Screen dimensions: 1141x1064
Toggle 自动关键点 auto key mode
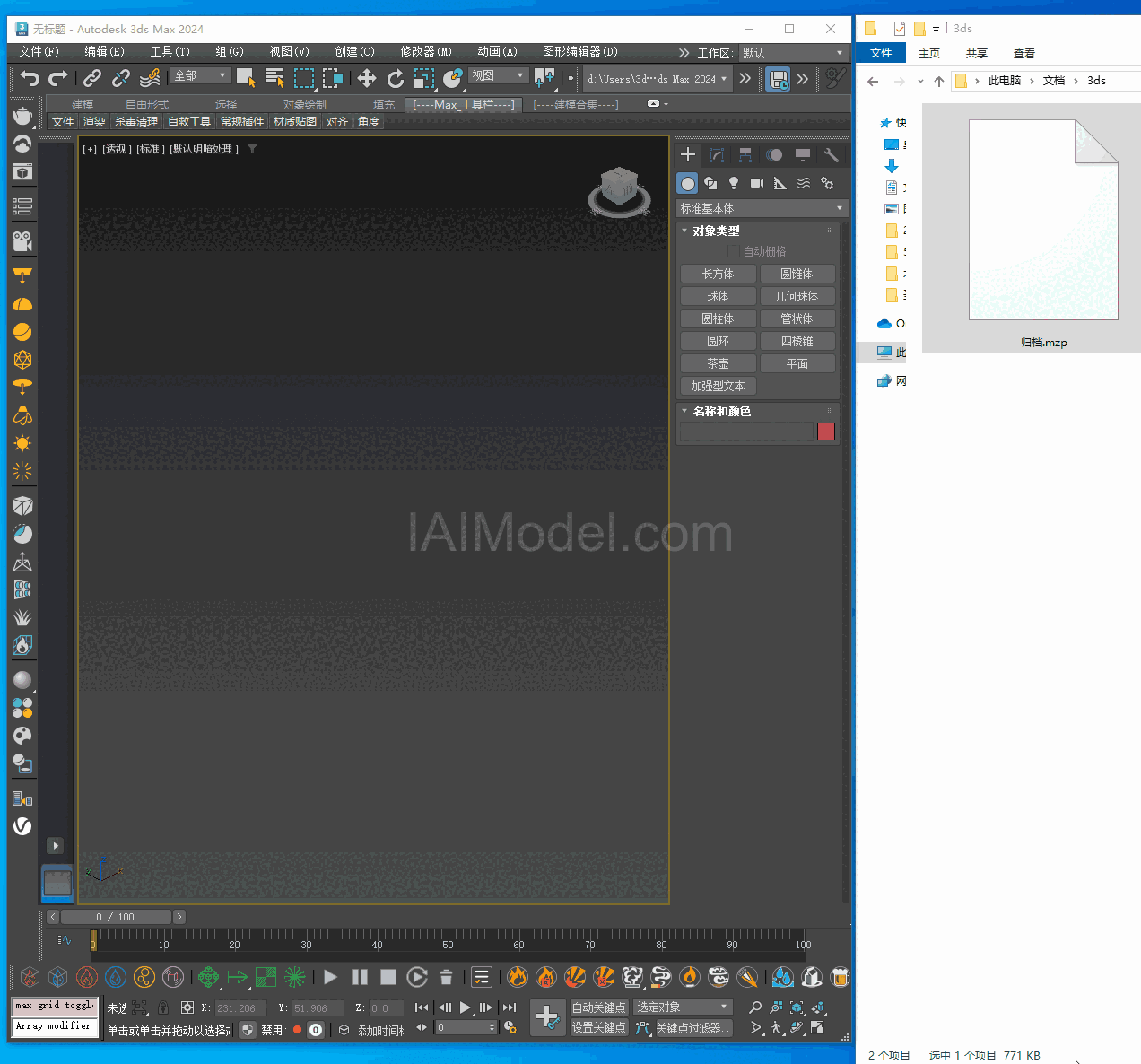(x=599, y=1007)
